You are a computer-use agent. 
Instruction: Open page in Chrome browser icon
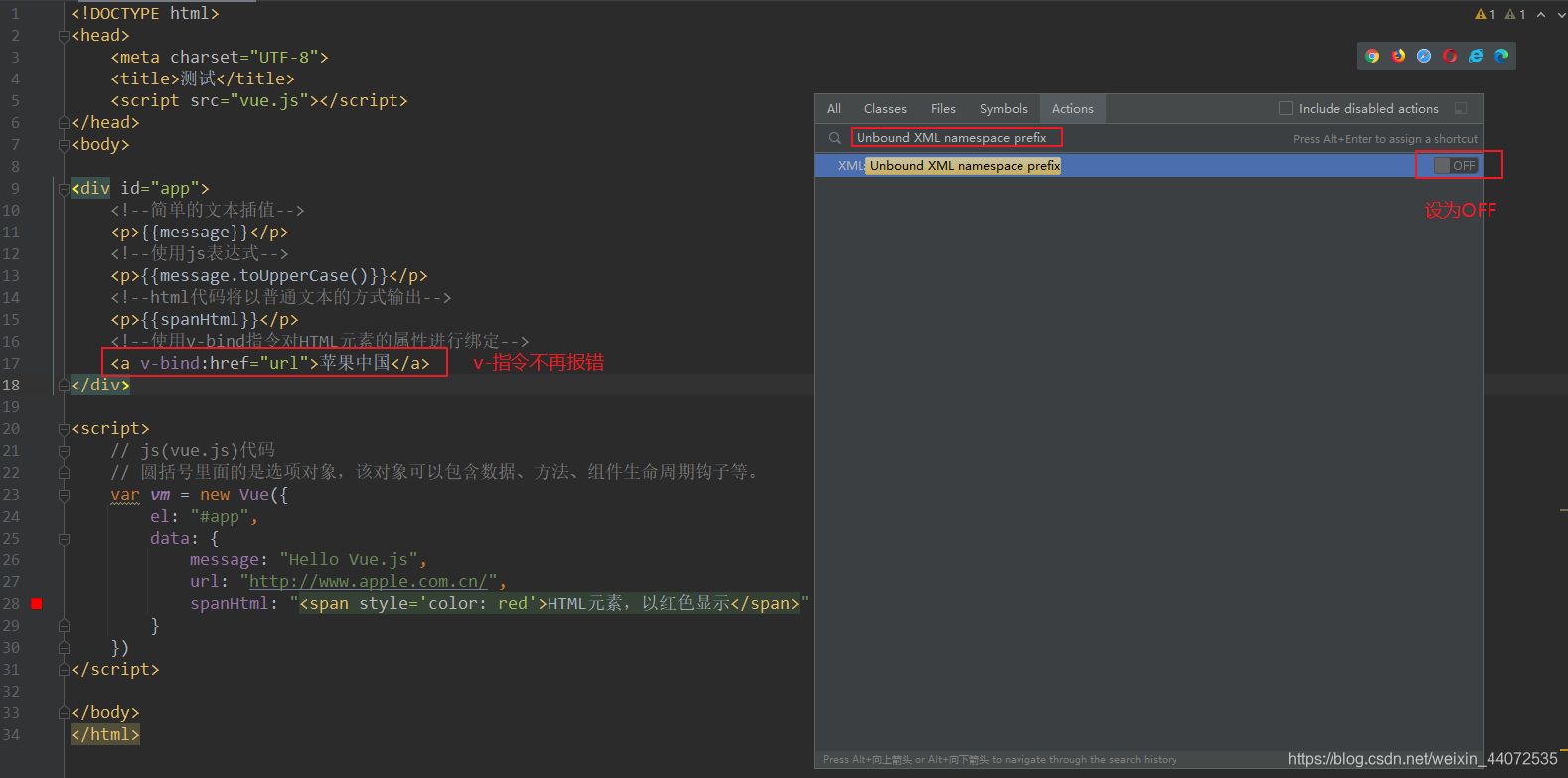point(1372,56)
